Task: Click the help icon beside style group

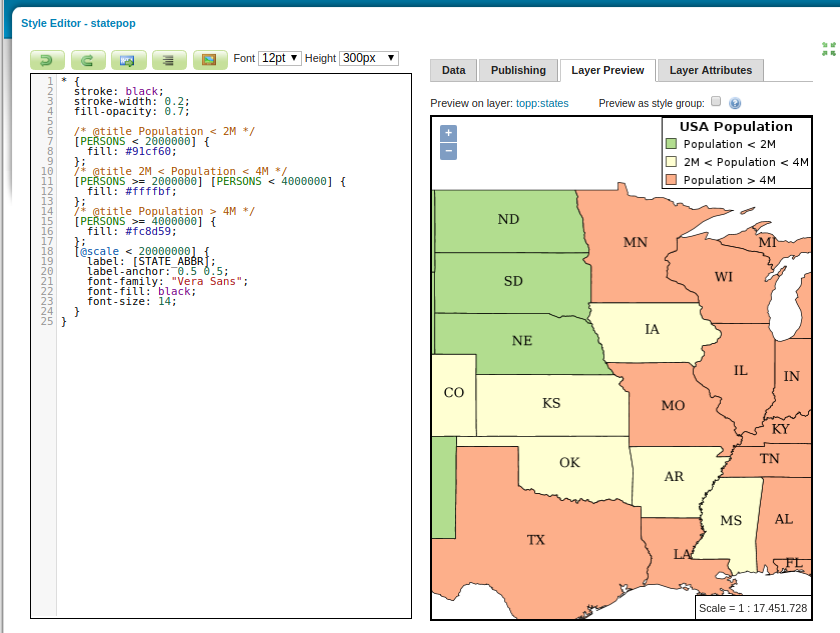Action: 735,103
